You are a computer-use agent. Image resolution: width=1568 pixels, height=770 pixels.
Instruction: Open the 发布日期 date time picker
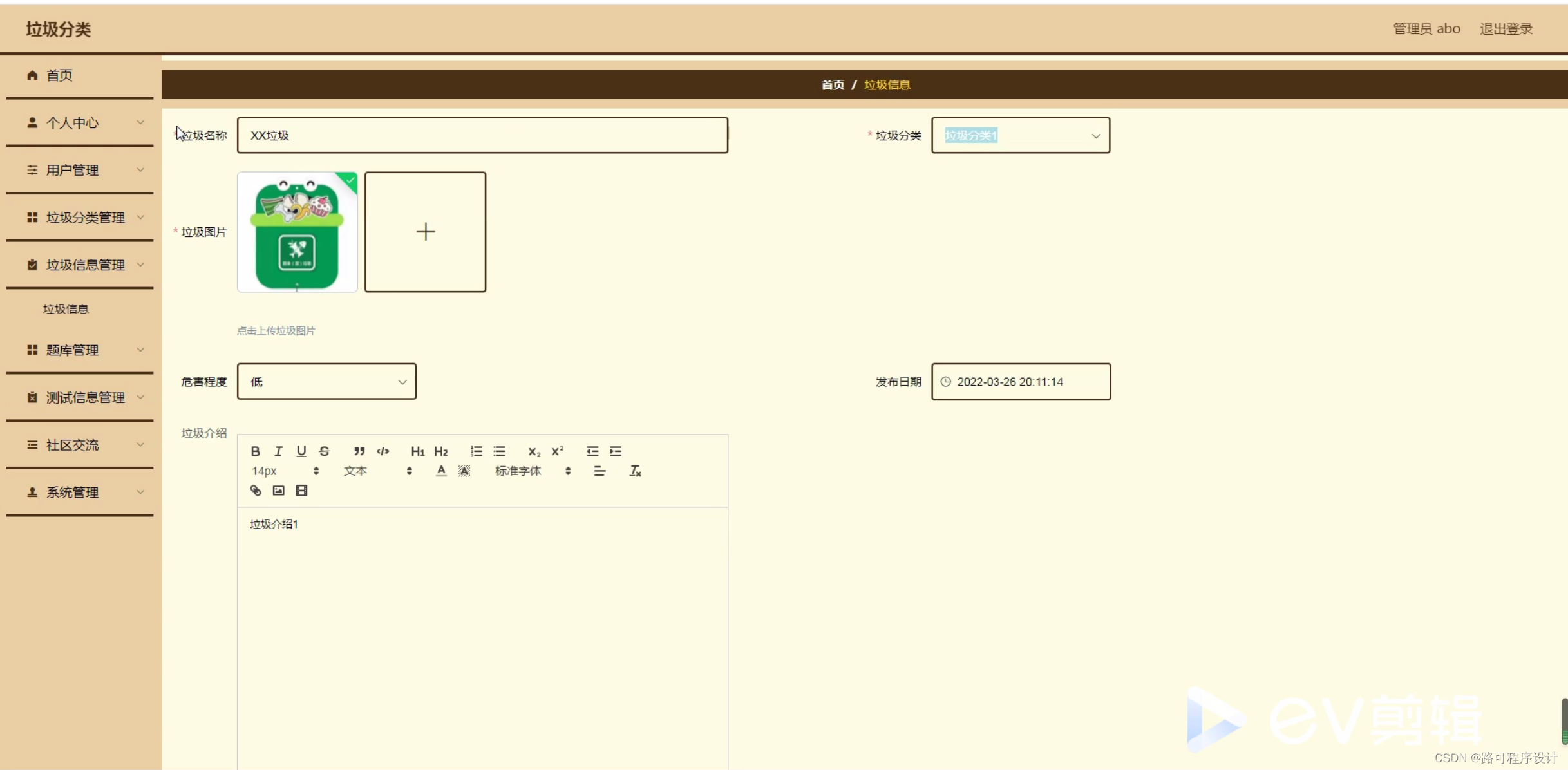click(x=1021, y=382)
